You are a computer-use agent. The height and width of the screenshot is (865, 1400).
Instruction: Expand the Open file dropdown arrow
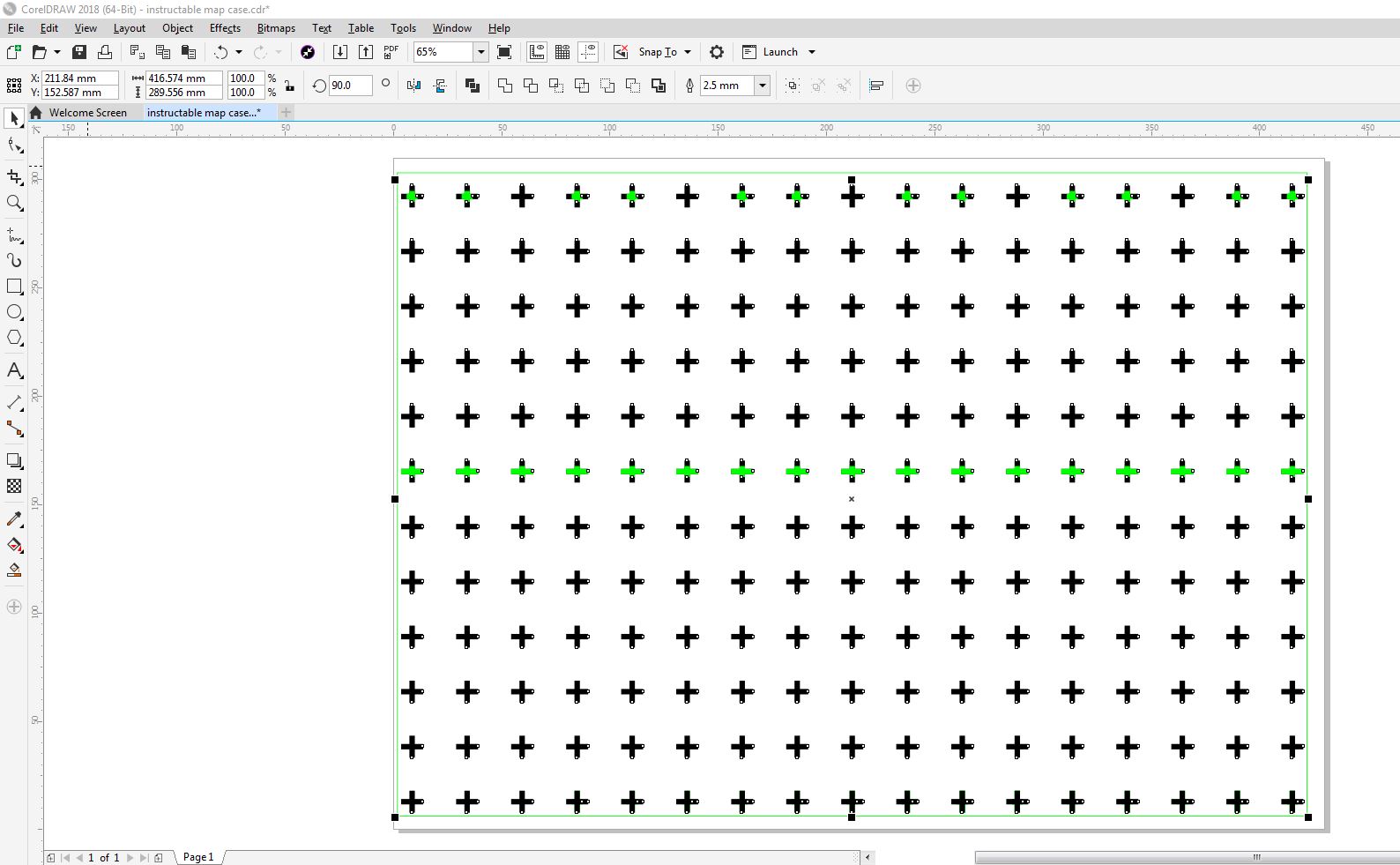(57, 52)
